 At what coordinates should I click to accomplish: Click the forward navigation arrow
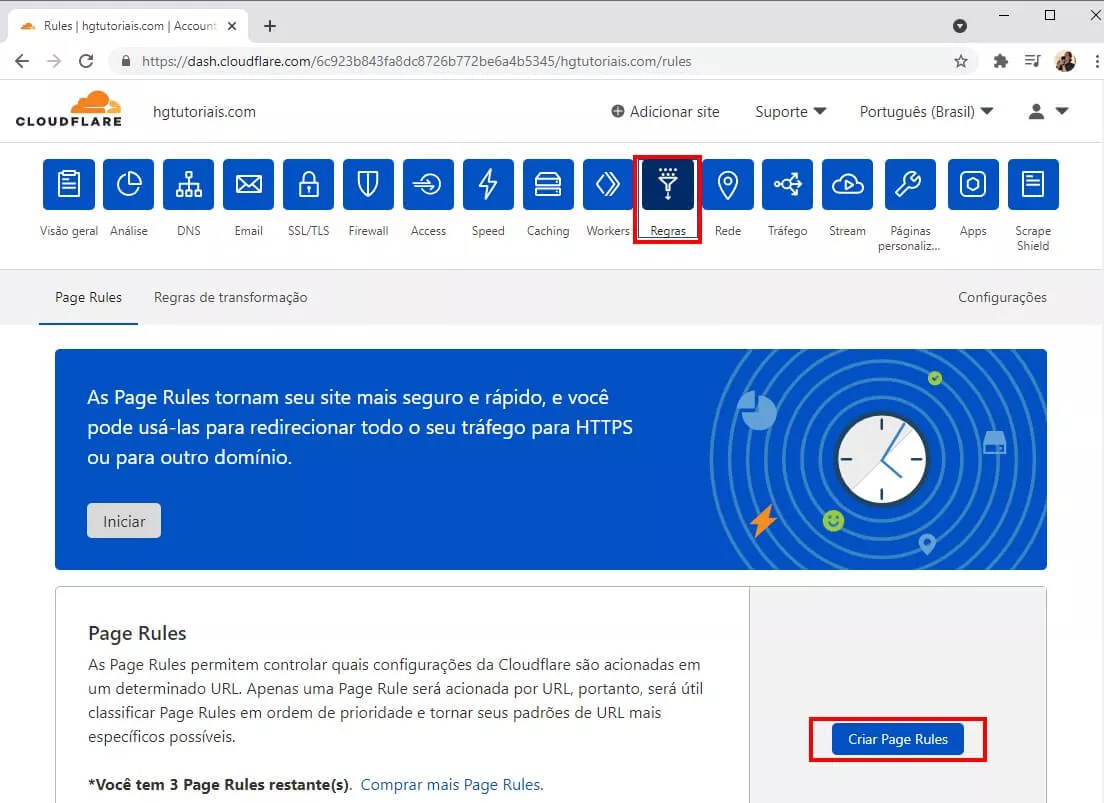[x=54, y=61]
